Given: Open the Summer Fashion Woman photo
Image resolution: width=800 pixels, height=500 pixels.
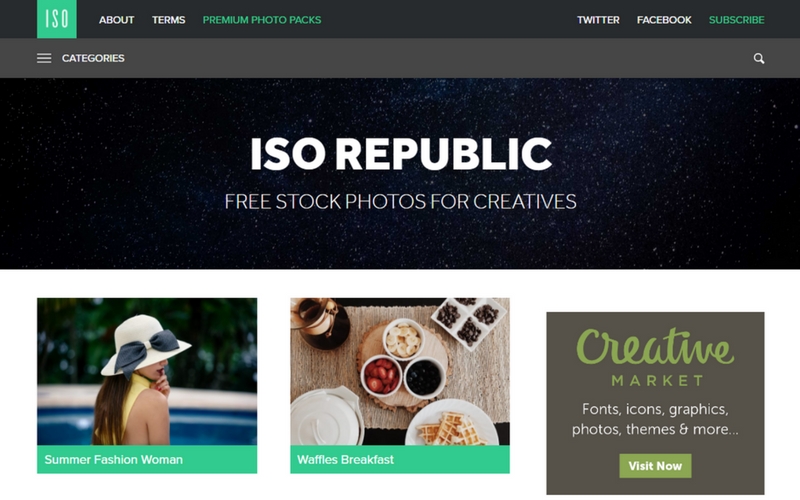Looking at the screenshot, I should [147, 371].
